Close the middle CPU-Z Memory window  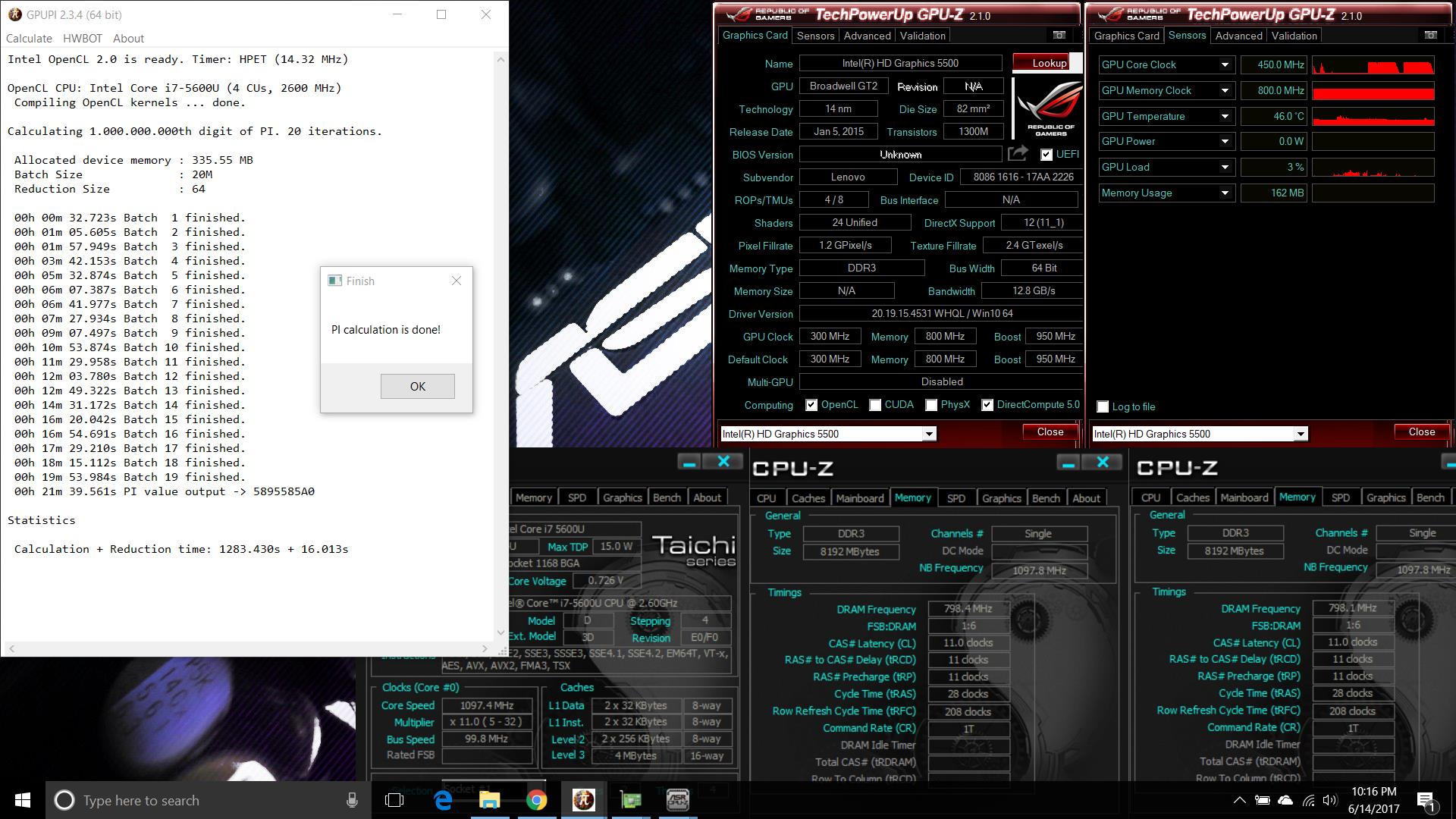point(1103,462)
